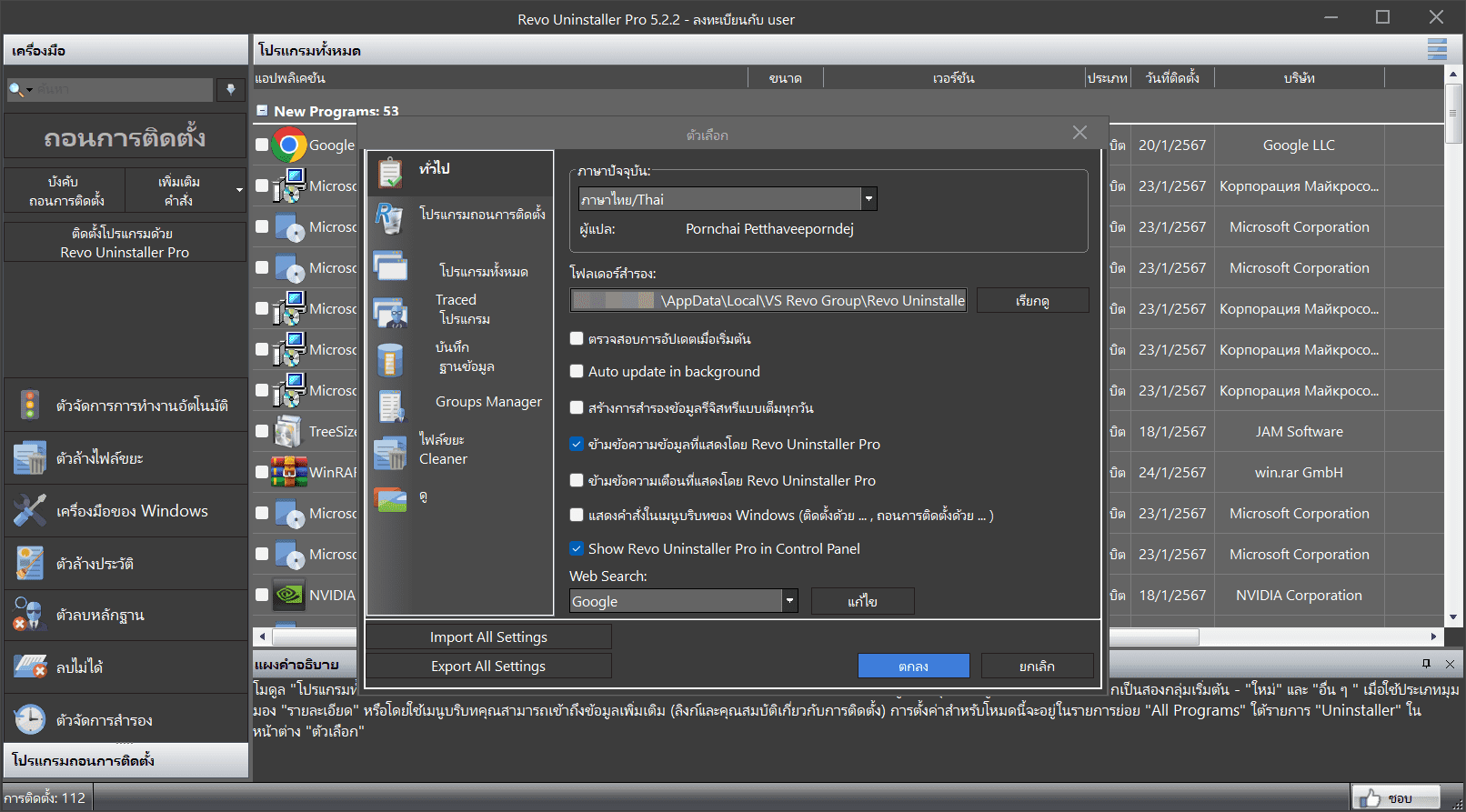Click the pin icon beside search

coord(231,89)
